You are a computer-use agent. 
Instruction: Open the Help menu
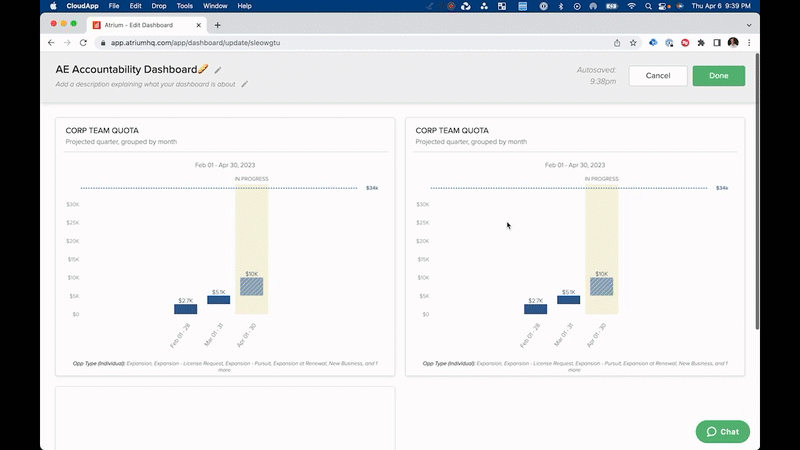pyautogui.click(x=244, y=6)
